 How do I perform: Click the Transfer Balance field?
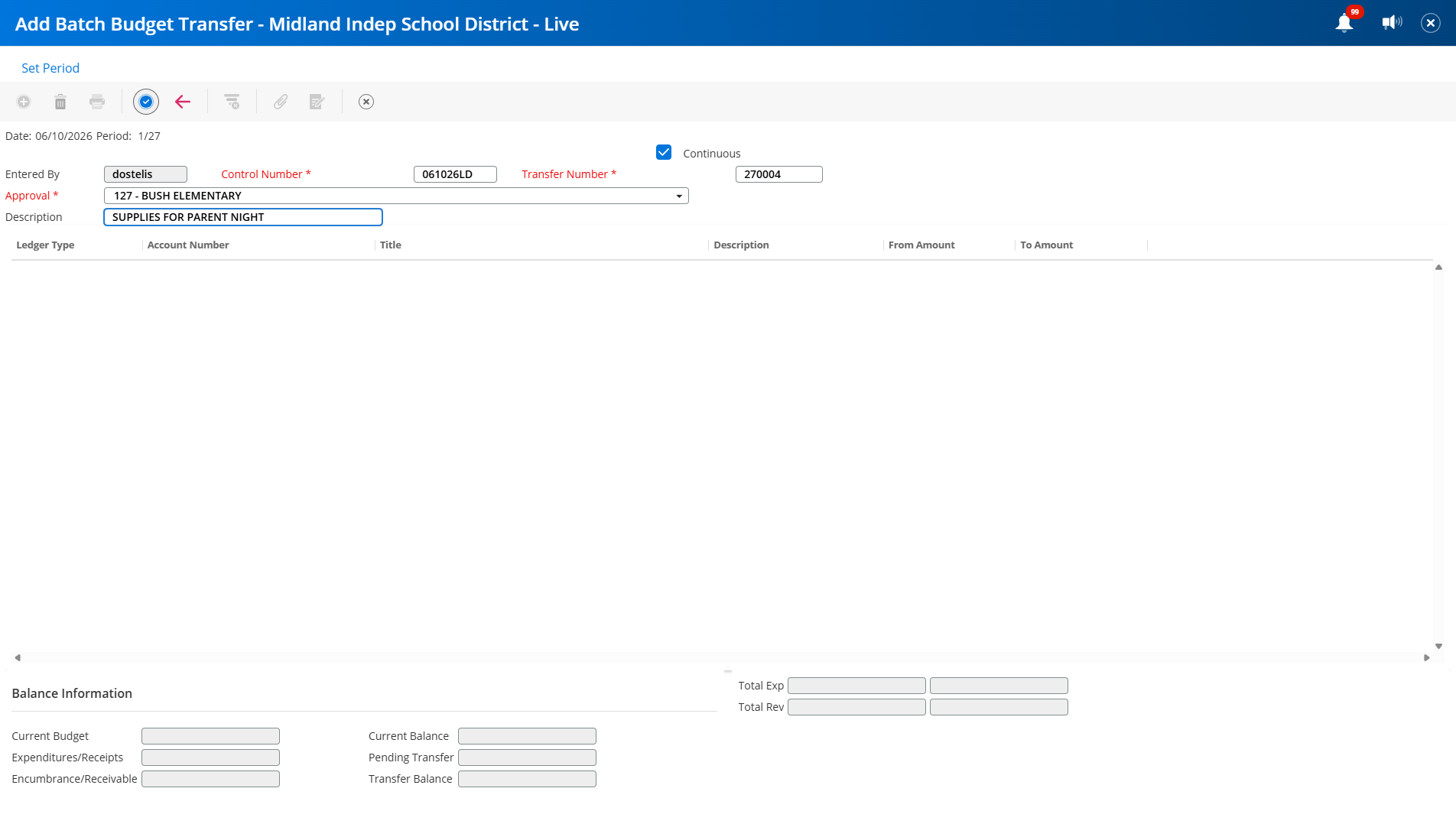pos(527,779)
